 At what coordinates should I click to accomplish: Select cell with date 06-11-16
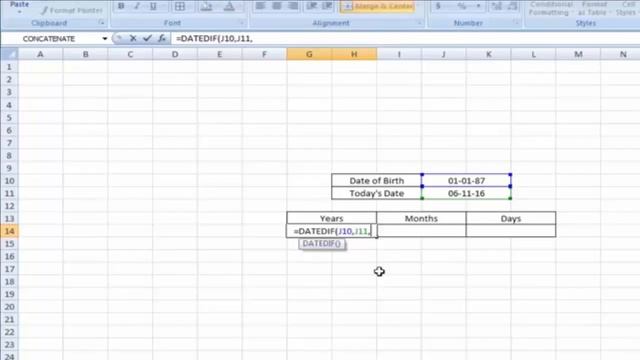466,193
